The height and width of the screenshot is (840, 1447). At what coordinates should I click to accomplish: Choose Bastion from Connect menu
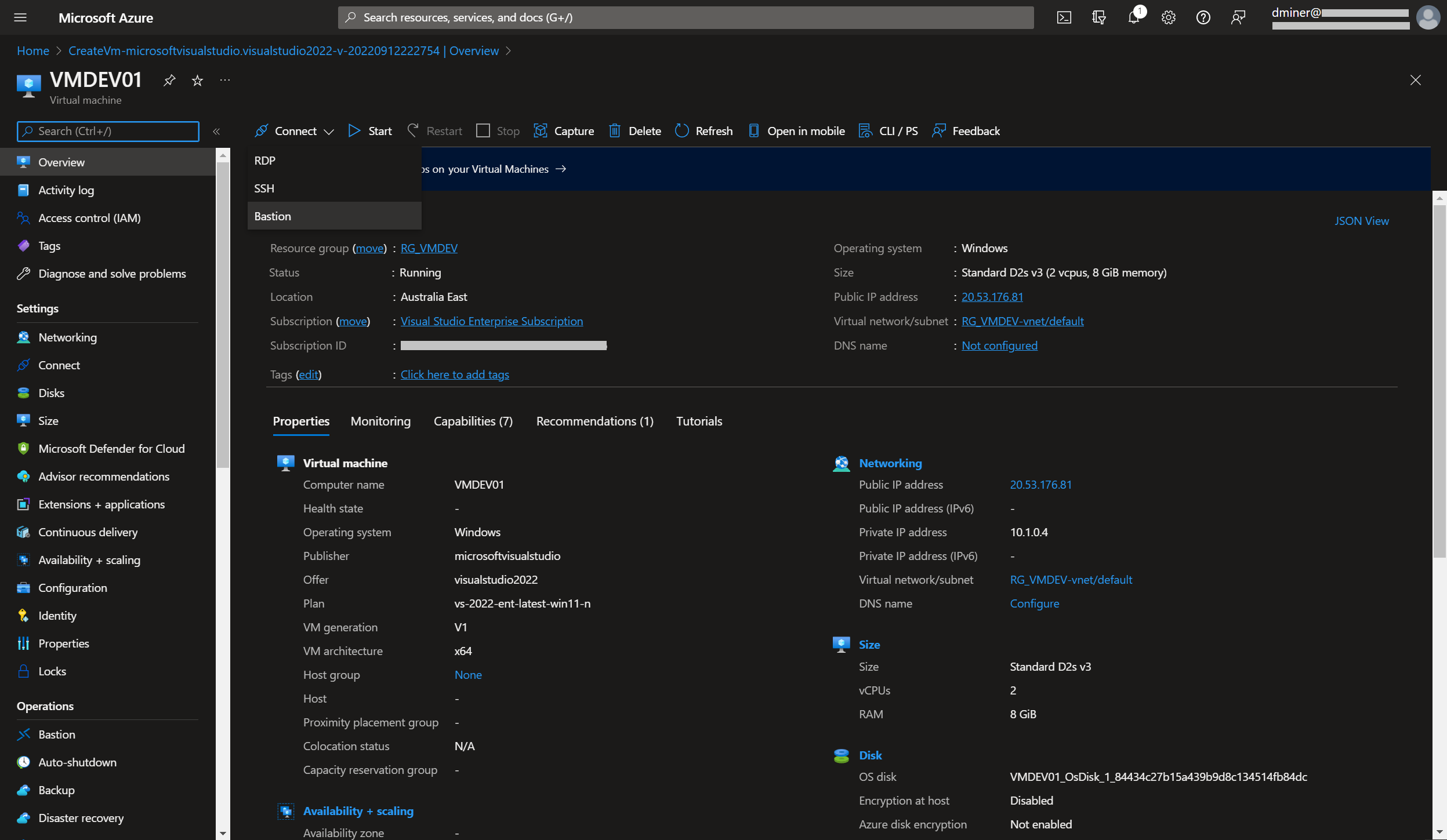click(x=273, y=216)
